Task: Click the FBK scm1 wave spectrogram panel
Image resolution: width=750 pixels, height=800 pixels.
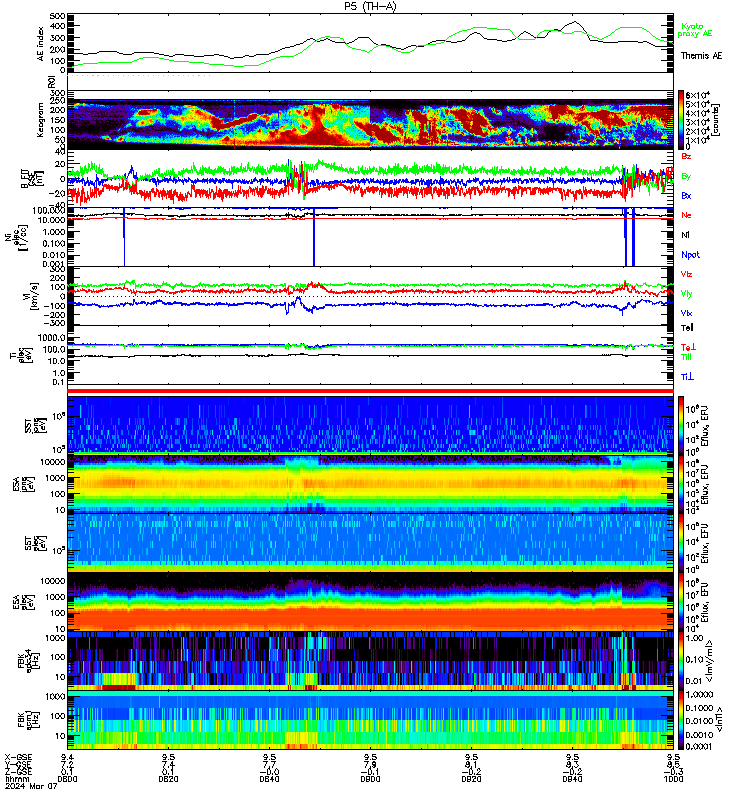Action: pyautogui.click(x=370, y=720)
